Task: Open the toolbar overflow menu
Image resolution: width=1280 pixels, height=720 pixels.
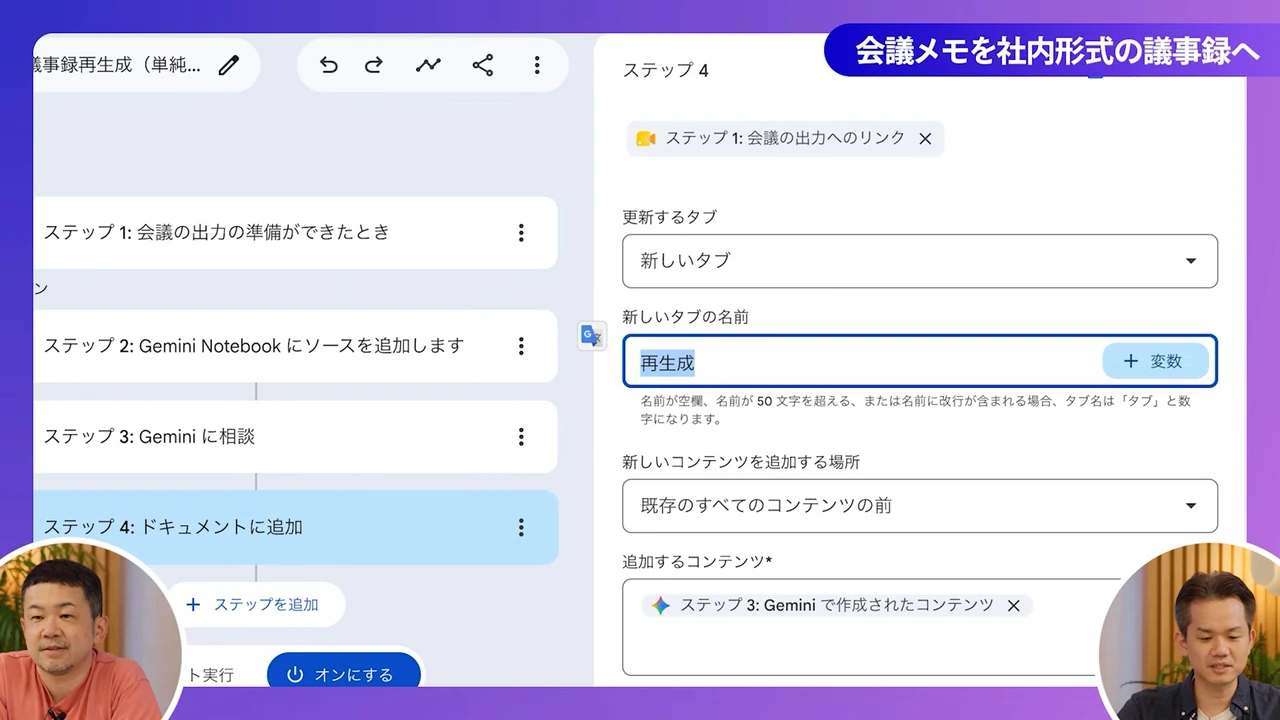Action: [537, 66]
